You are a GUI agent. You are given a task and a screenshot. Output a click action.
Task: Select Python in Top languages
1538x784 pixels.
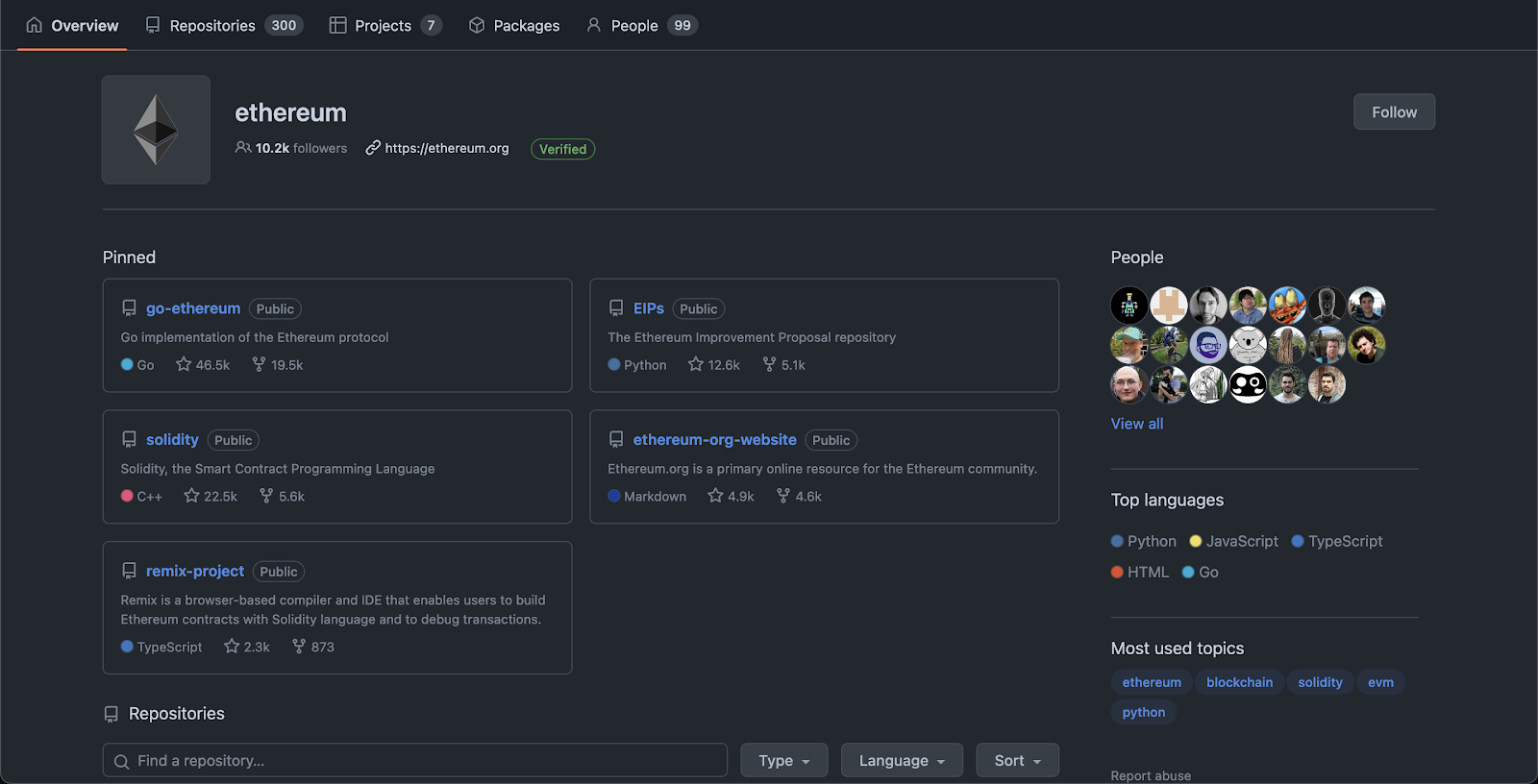tap(1144, 541)
